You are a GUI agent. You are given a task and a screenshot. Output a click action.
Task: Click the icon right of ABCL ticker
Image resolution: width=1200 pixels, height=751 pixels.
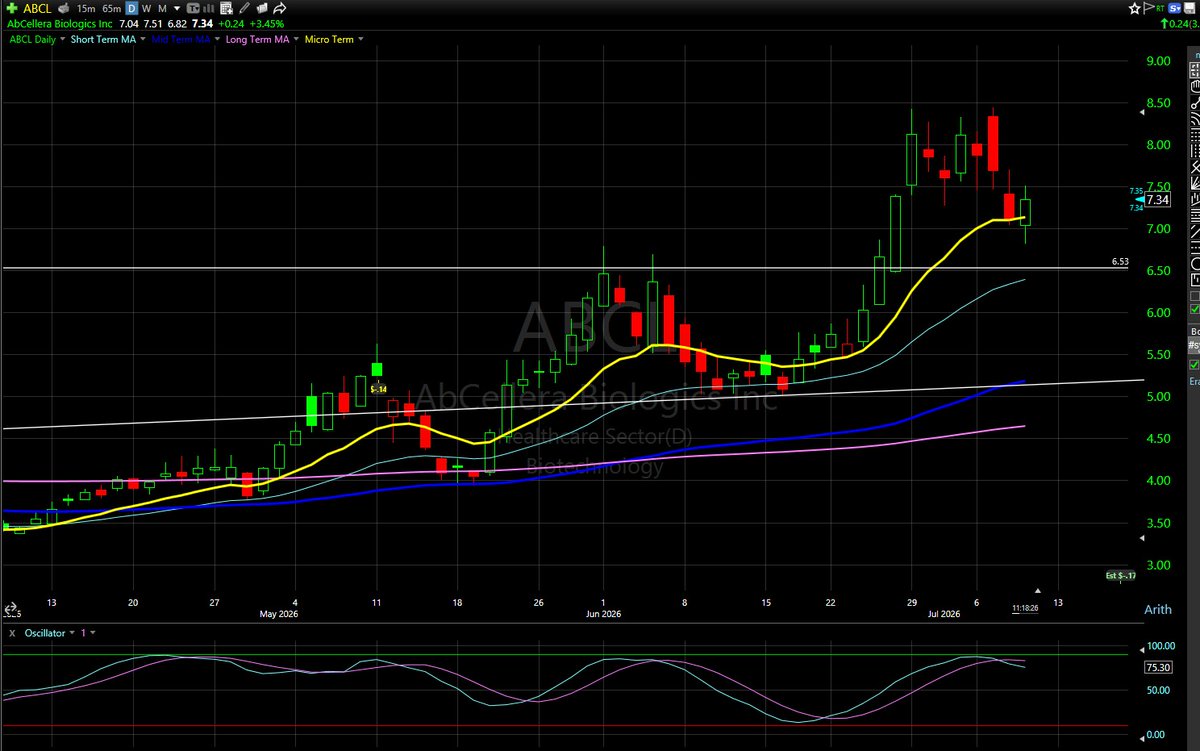tap(63, 9)
